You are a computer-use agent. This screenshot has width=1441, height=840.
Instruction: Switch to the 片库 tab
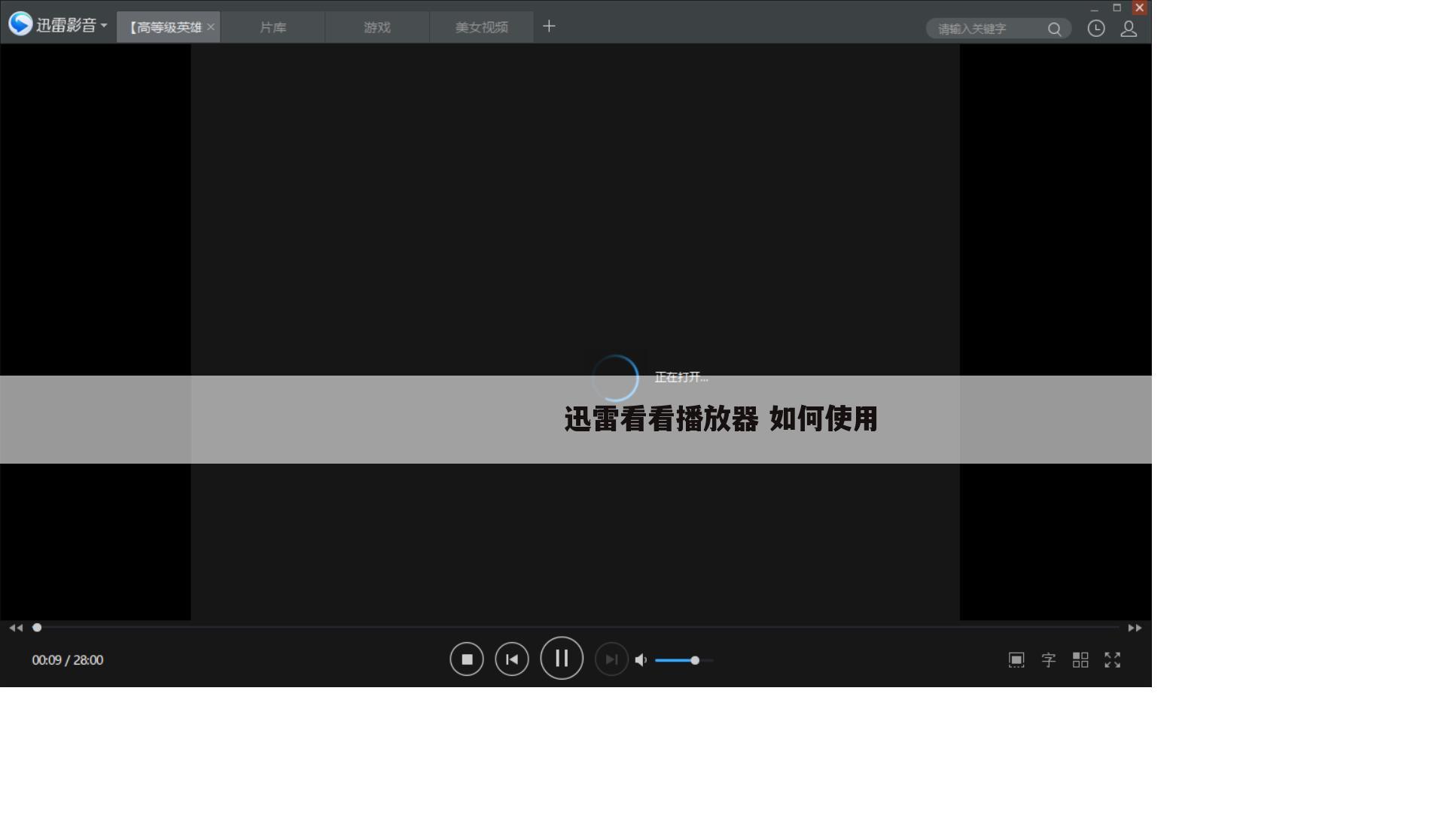tap(273, 27)
